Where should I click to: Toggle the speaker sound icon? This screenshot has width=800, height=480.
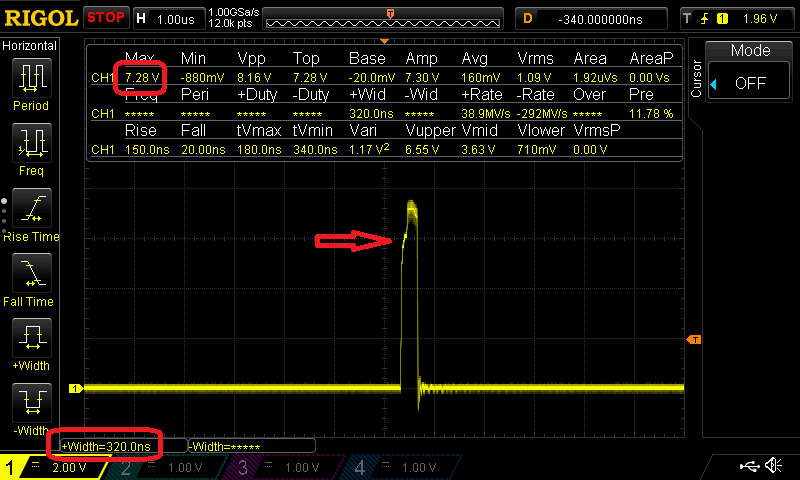point(773,466)
